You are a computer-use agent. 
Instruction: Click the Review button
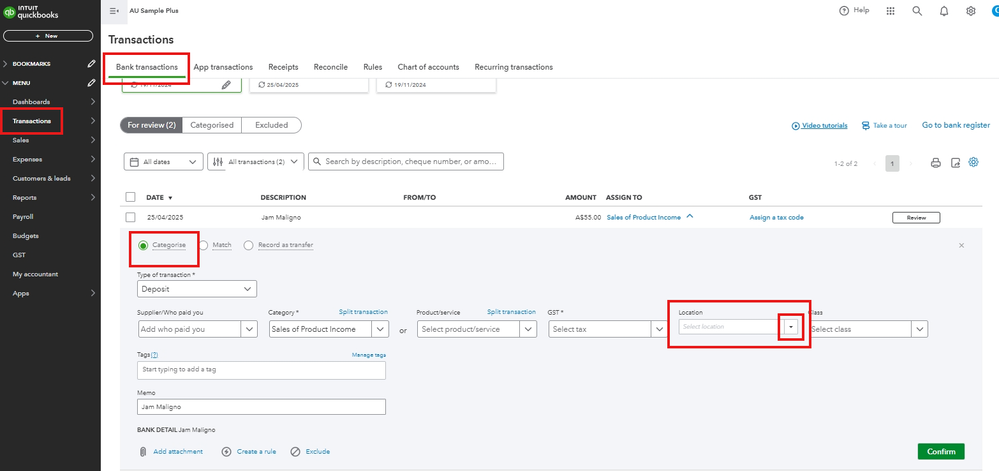pyautogui.click(x=916, y=218)
